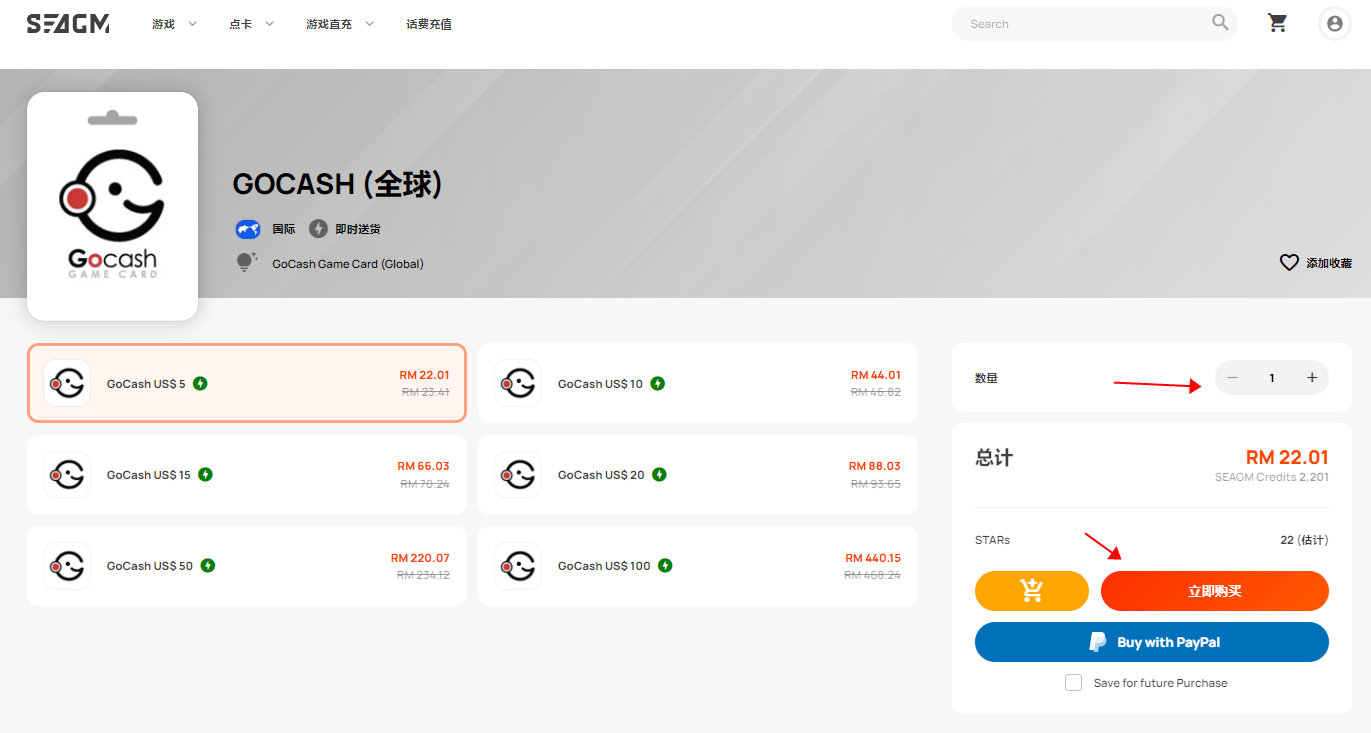
Task: Click the heart favorite icon
Action: [1289, 263]
